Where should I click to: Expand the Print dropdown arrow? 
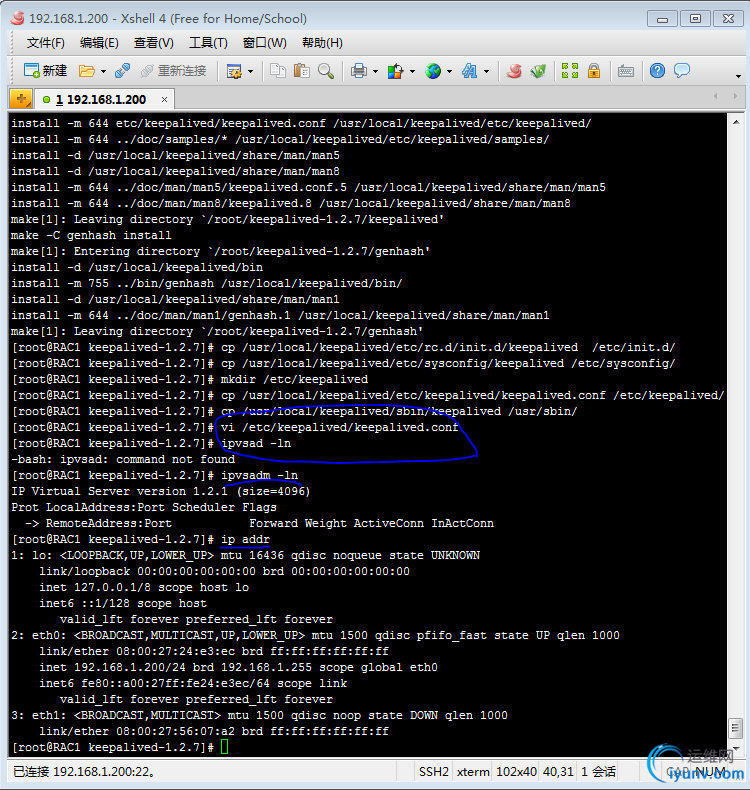coord(375,72)
